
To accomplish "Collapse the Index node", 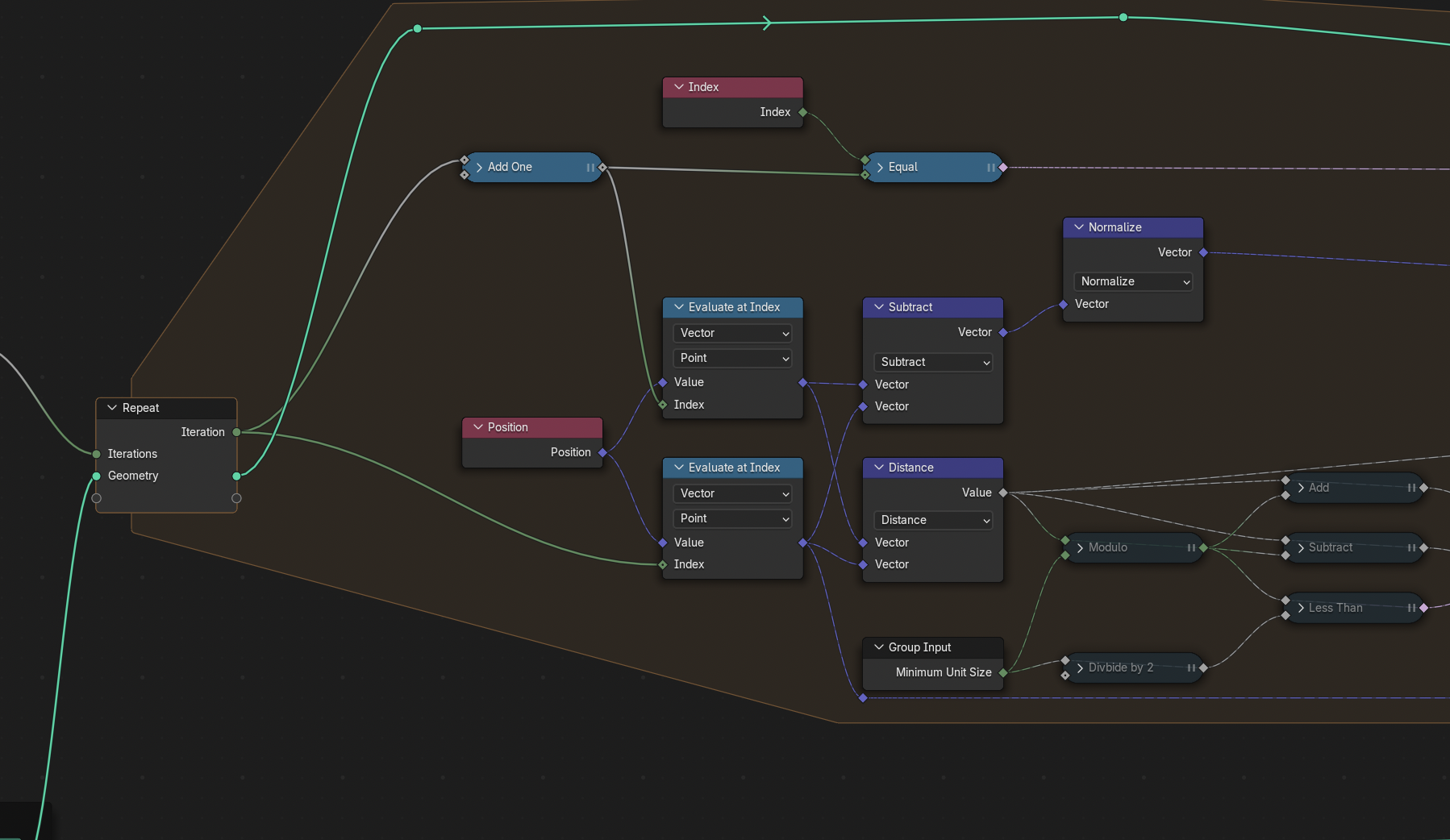I will (679, 87).
